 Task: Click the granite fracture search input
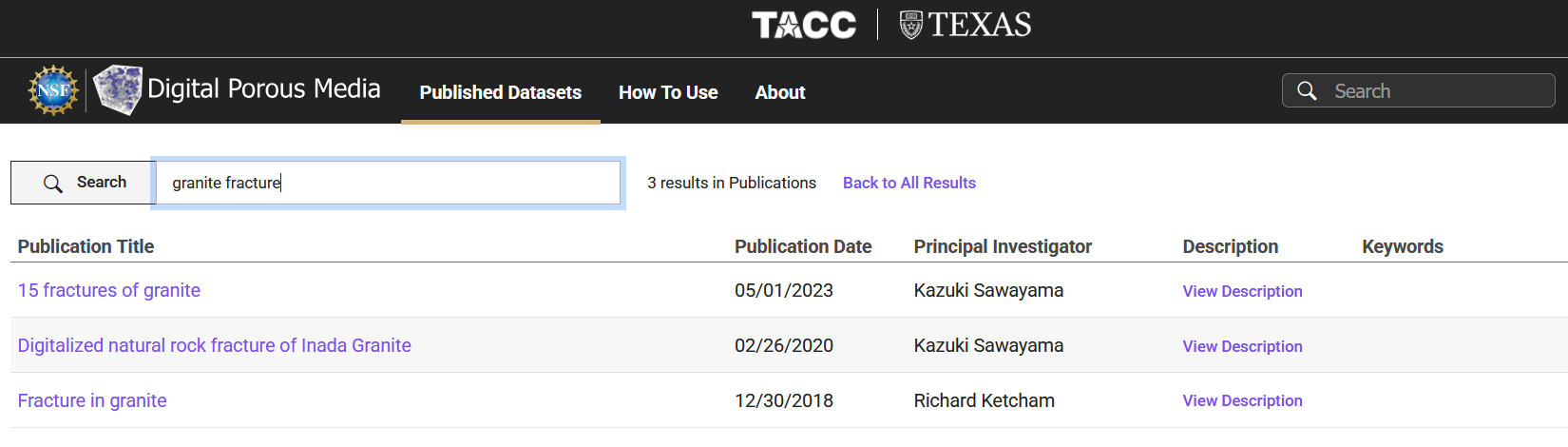(388, 183)
